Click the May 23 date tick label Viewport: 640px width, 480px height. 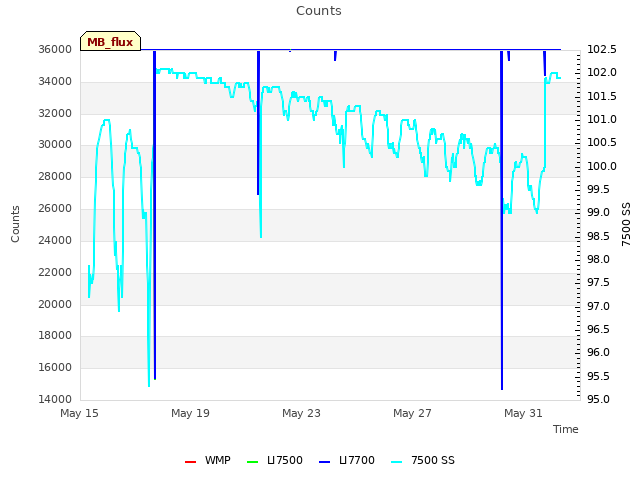(x=301, y=413)
